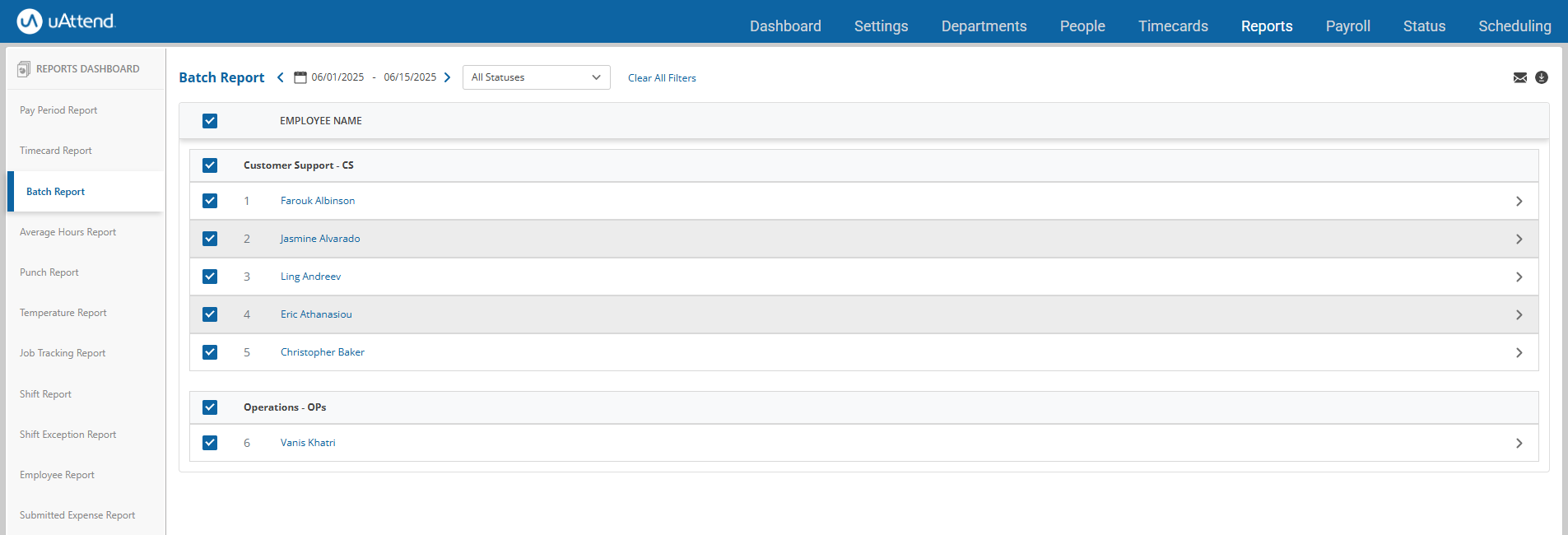Image resolution: width=1568 pixels, height=535 pixels.
Task: Uncheck Eric Athanasiou's checkbox
Action: (x=210, y=314)
